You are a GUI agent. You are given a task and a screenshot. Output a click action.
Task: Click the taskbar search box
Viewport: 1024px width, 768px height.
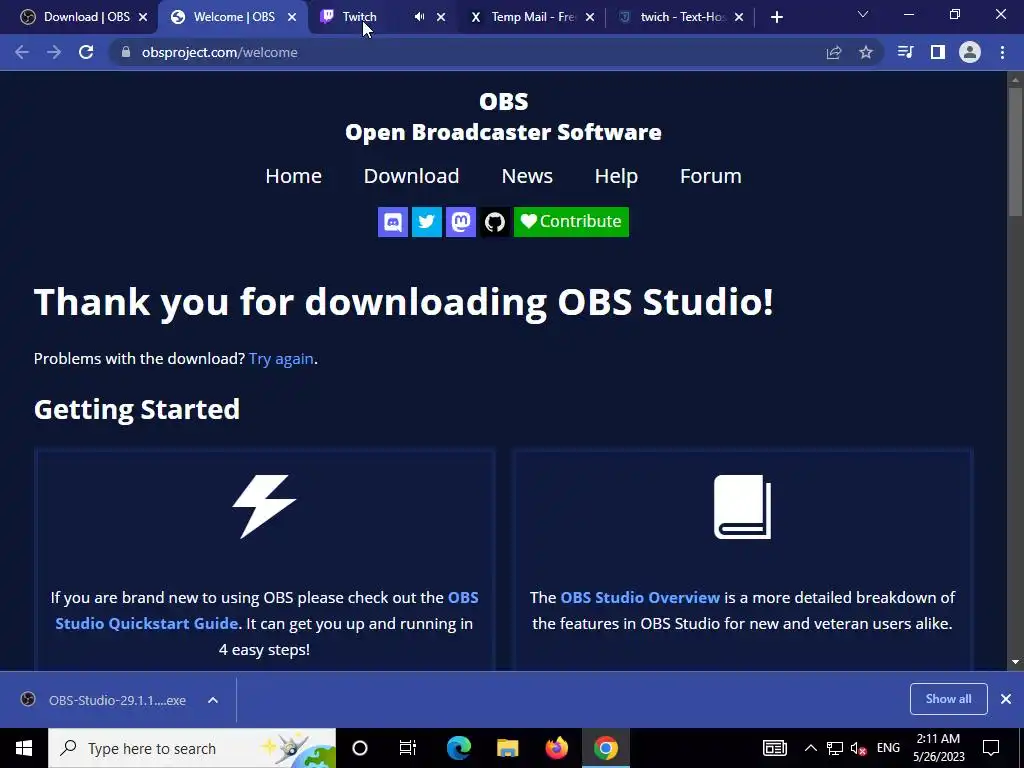[x=192, y=748]
